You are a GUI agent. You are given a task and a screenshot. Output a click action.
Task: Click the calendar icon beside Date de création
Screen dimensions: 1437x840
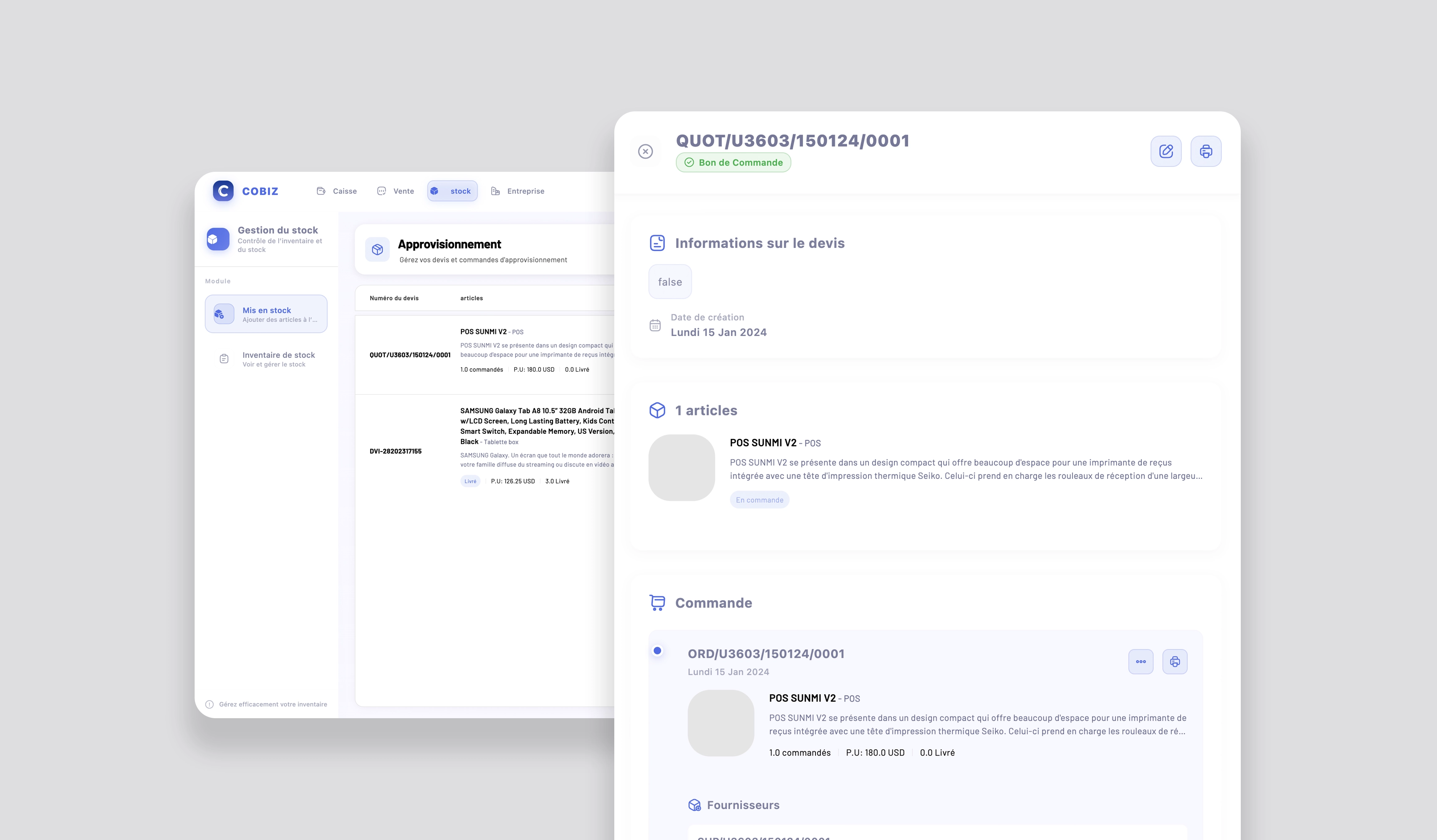[655, 325]
